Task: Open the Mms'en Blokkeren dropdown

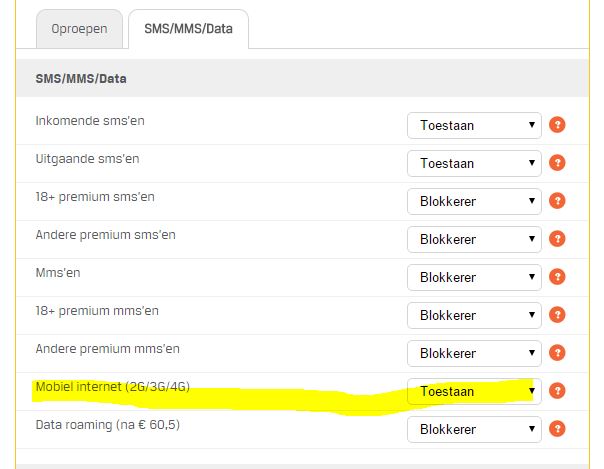Action: (x=474, y=277)
